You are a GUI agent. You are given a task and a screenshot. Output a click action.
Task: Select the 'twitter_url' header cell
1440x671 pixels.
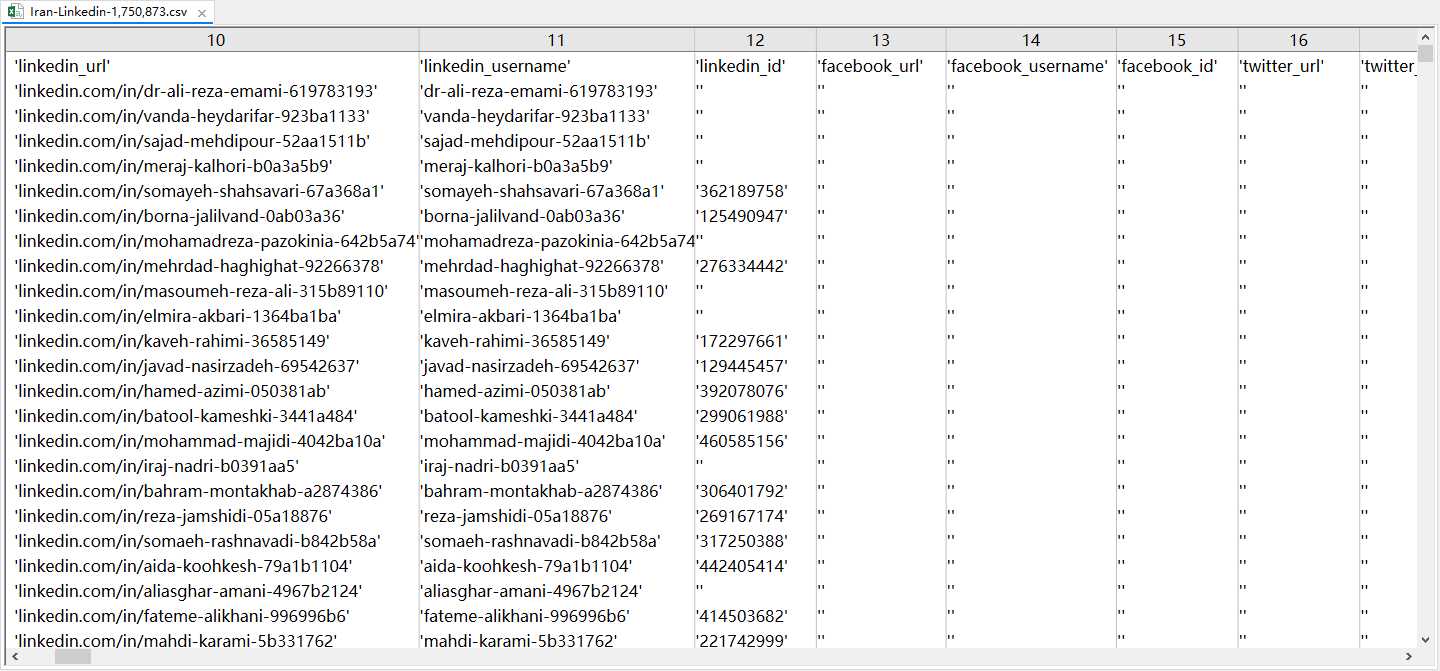coord(1282,66)
